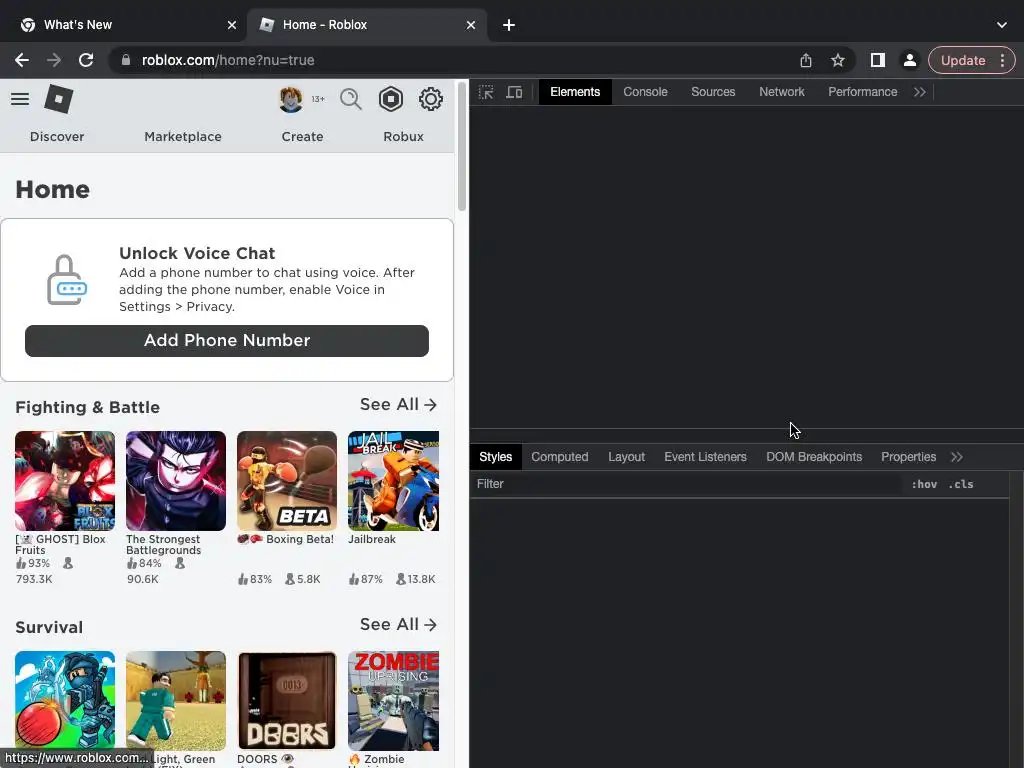Open Chrome three-dot menu
The image size is (1024, 768).
click(x=1002, y=60)
